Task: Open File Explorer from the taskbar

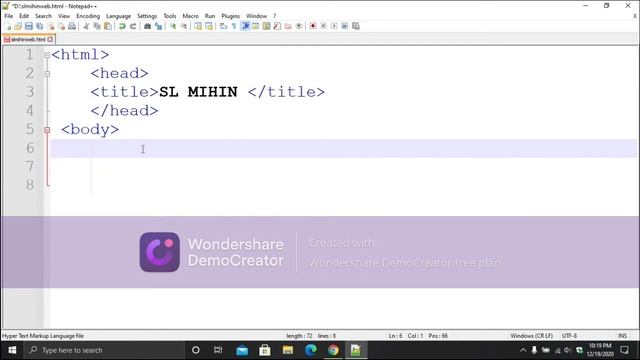Action: point(288,350)
